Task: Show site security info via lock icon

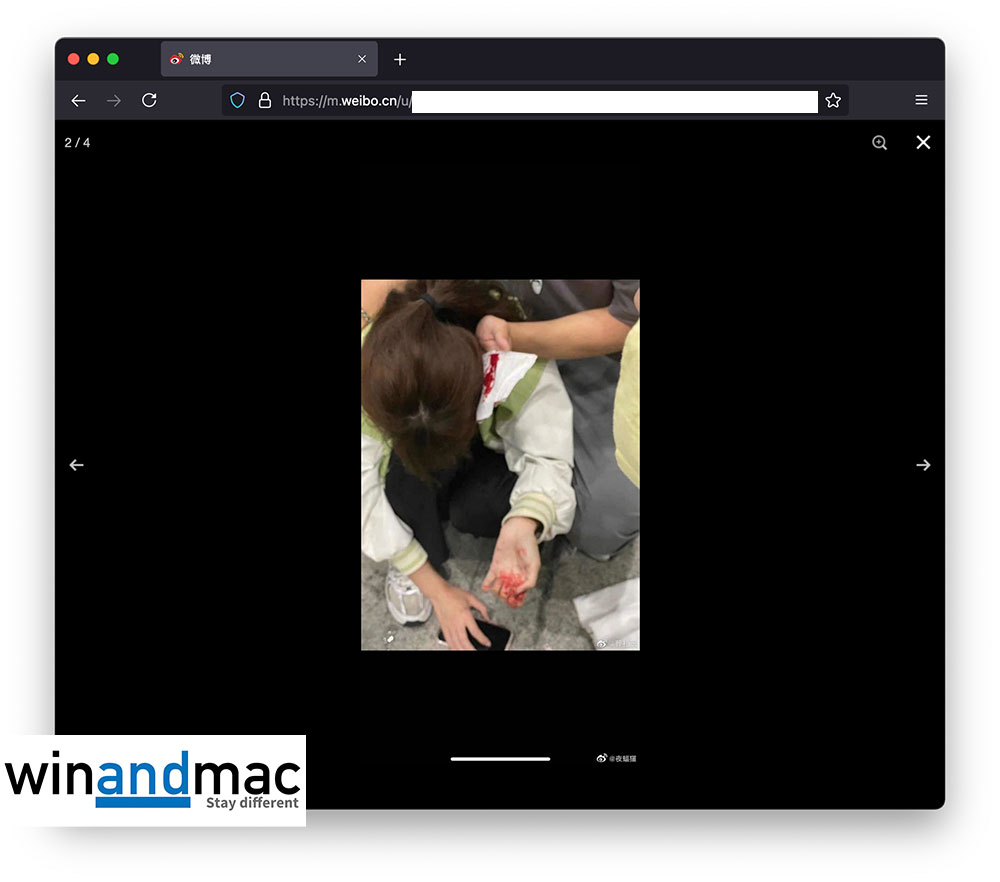Action: tap(265, 100)
